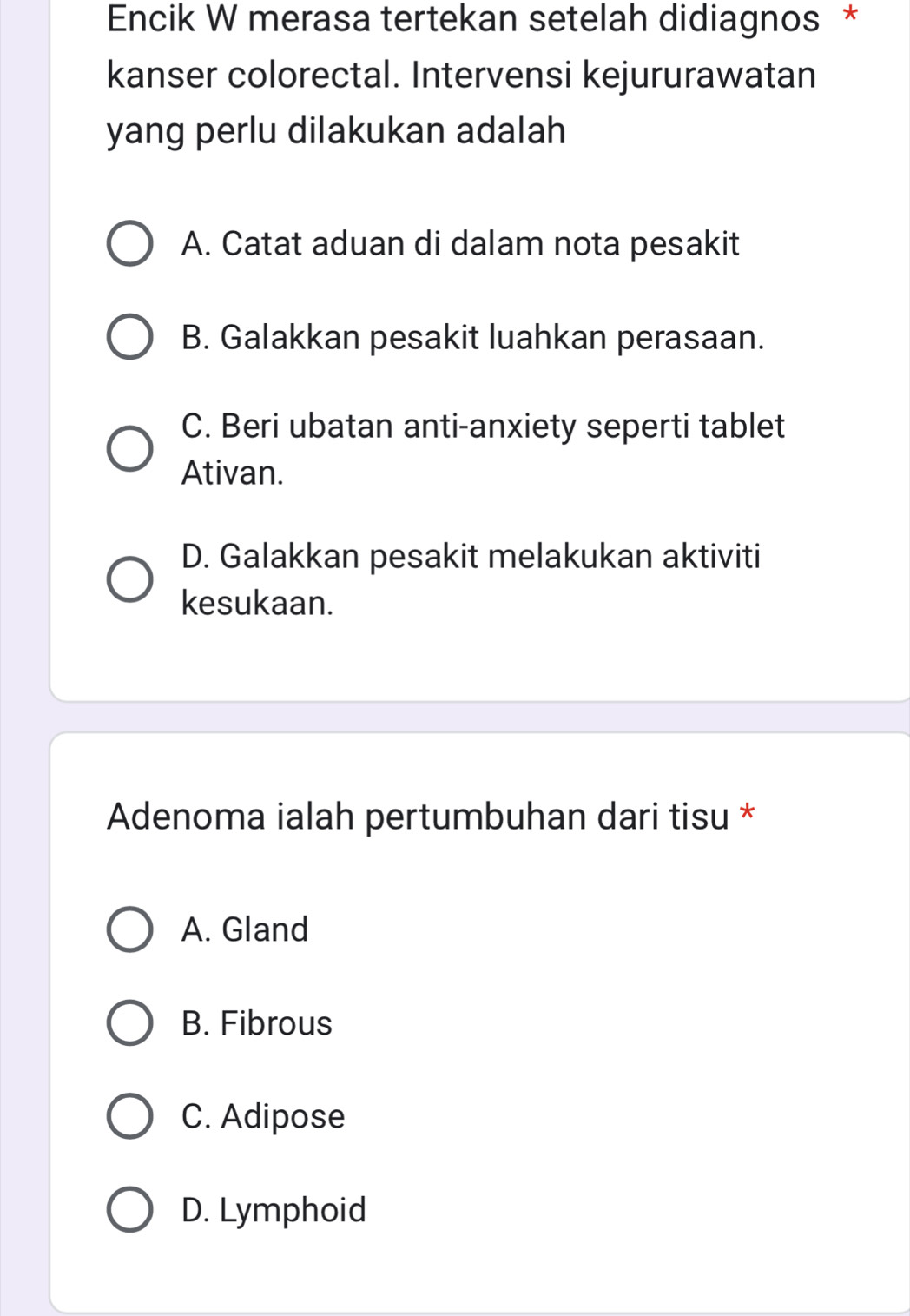910x1316 pixels.
Task: Click the red required asterisk after 'dari tisu'
Action: (747, 815)
